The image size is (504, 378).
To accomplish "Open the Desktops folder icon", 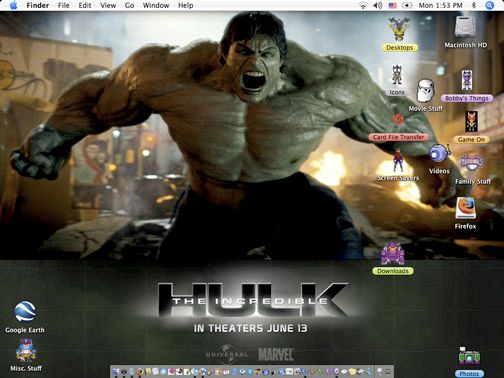I will [399, 29].
